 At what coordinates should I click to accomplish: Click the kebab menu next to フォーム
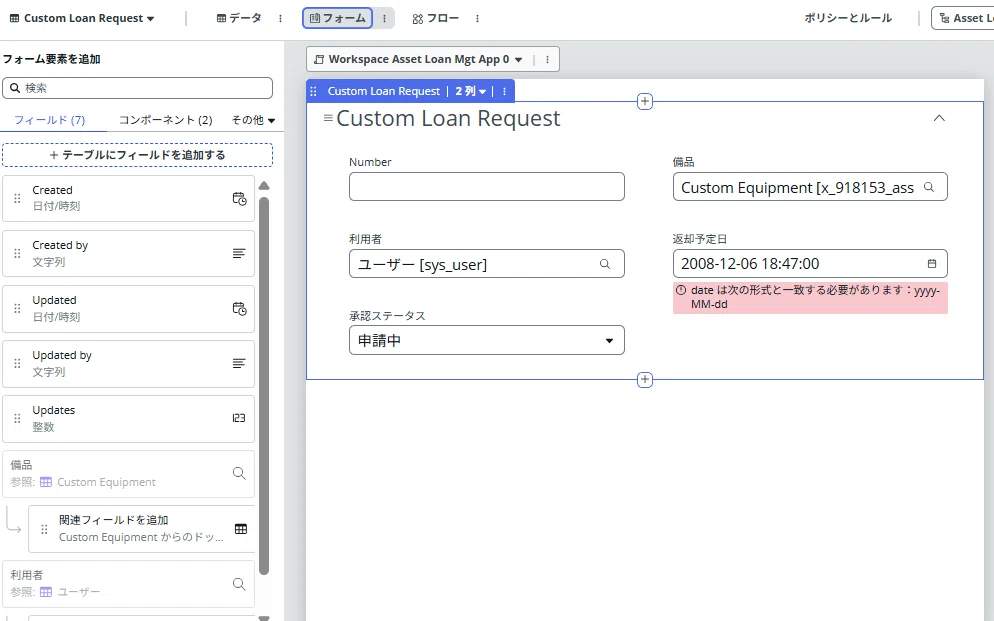[x=384, y=18]
